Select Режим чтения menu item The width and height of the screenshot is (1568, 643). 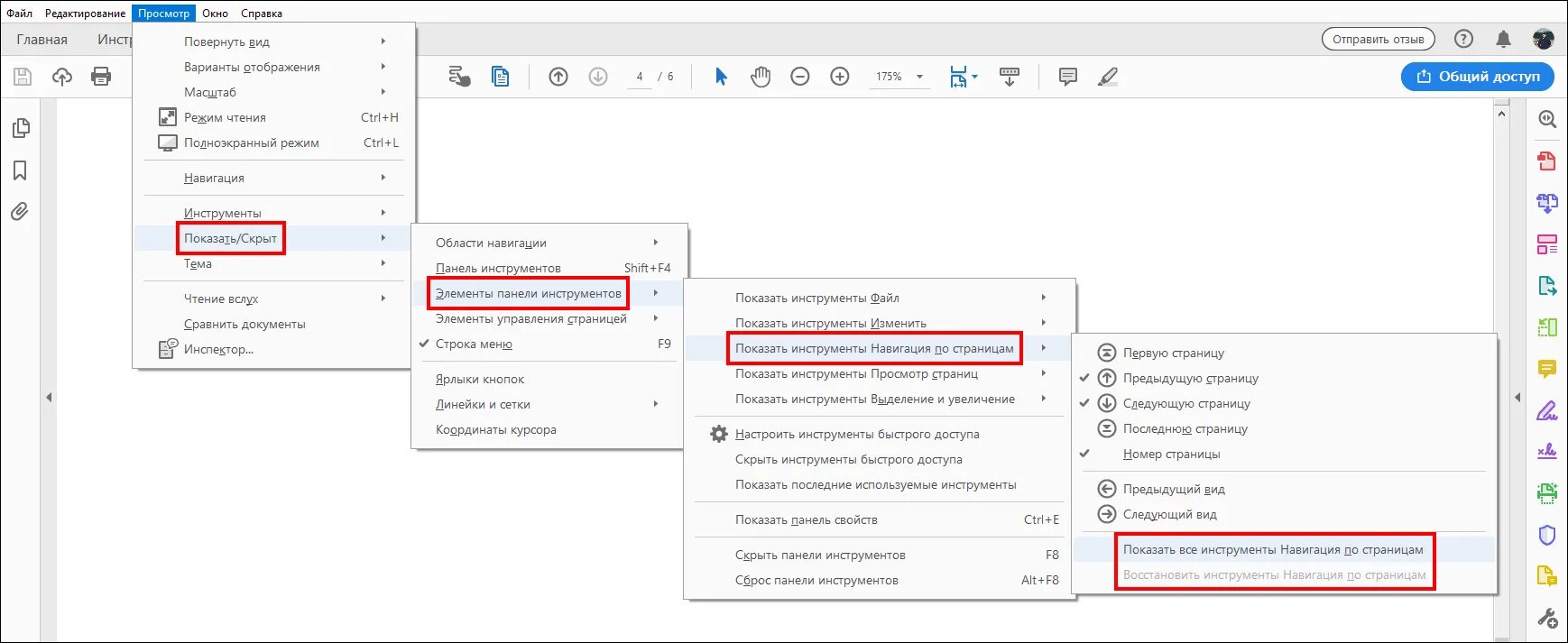coord(274,117)
